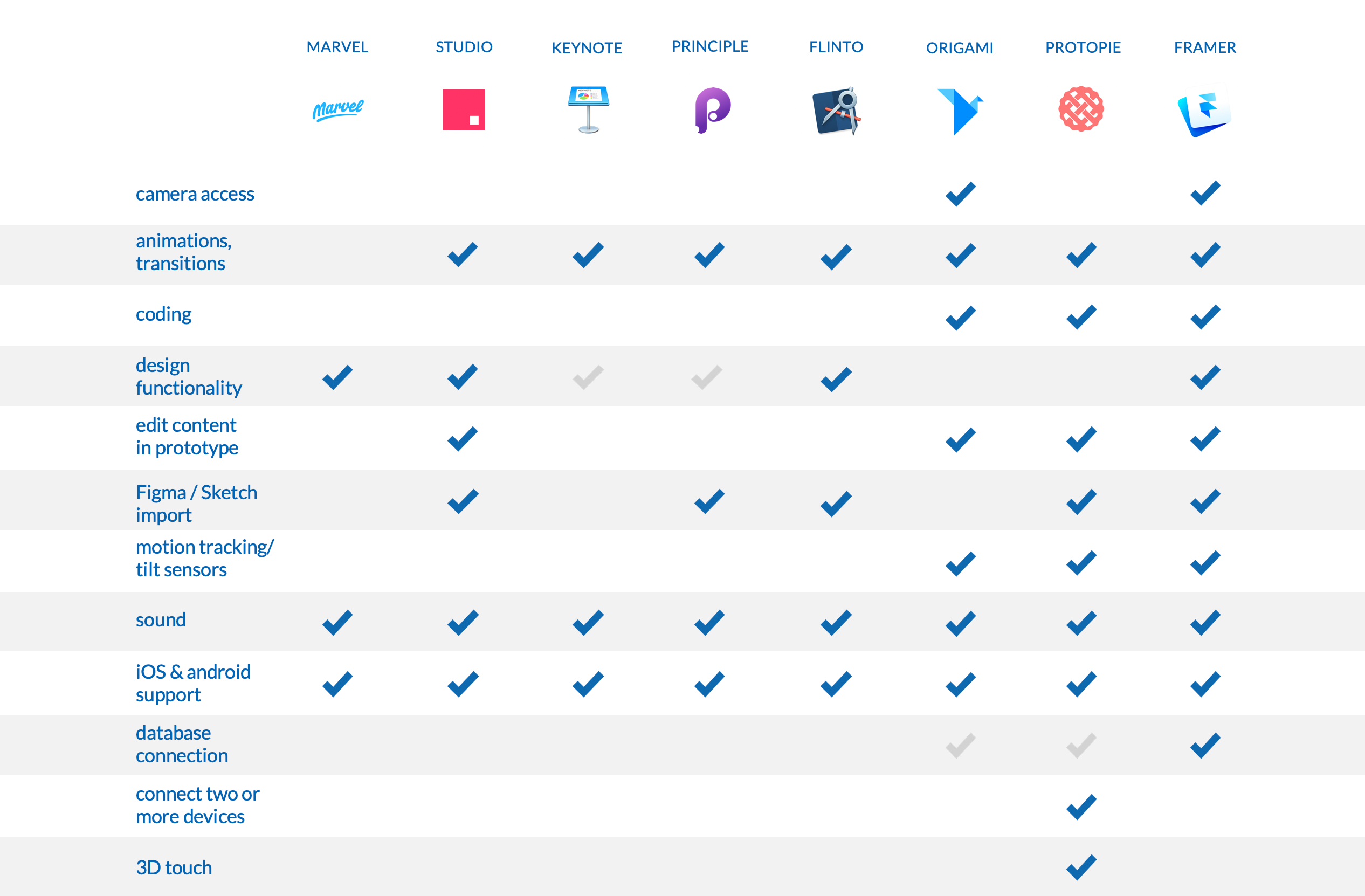The height and width of the screenshot is (896, 1365).
Task: Select the Origami paper crane icon
Action: (x=959, y=111)
